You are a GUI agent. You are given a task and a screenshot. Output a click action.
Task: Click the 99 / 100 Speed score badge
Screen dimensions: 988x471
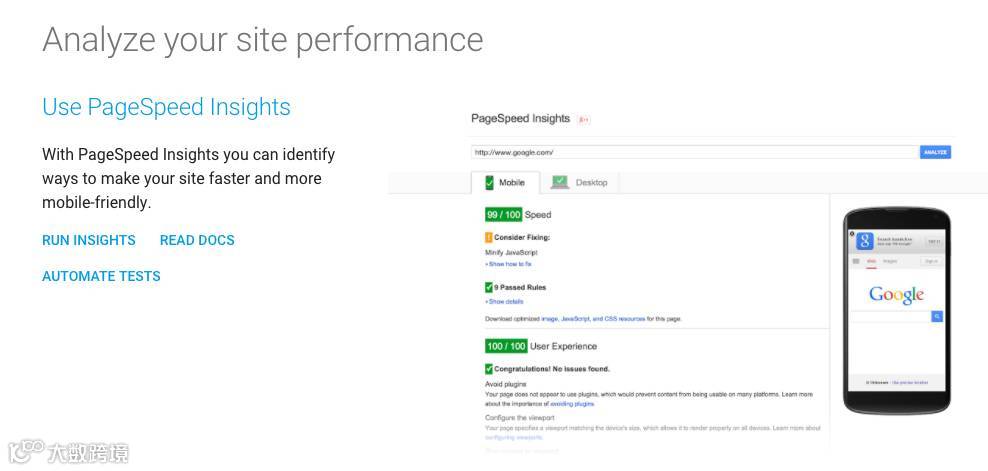[504, 215]
